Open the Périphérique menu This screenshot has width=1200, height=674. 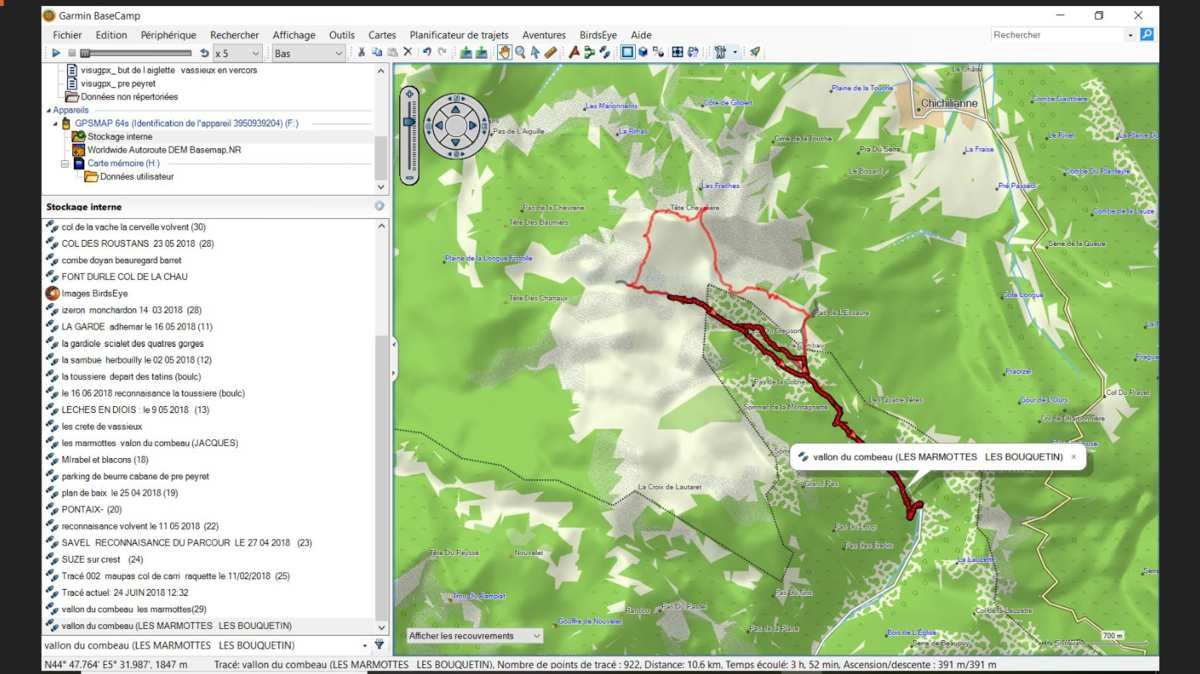coord(168,35)
